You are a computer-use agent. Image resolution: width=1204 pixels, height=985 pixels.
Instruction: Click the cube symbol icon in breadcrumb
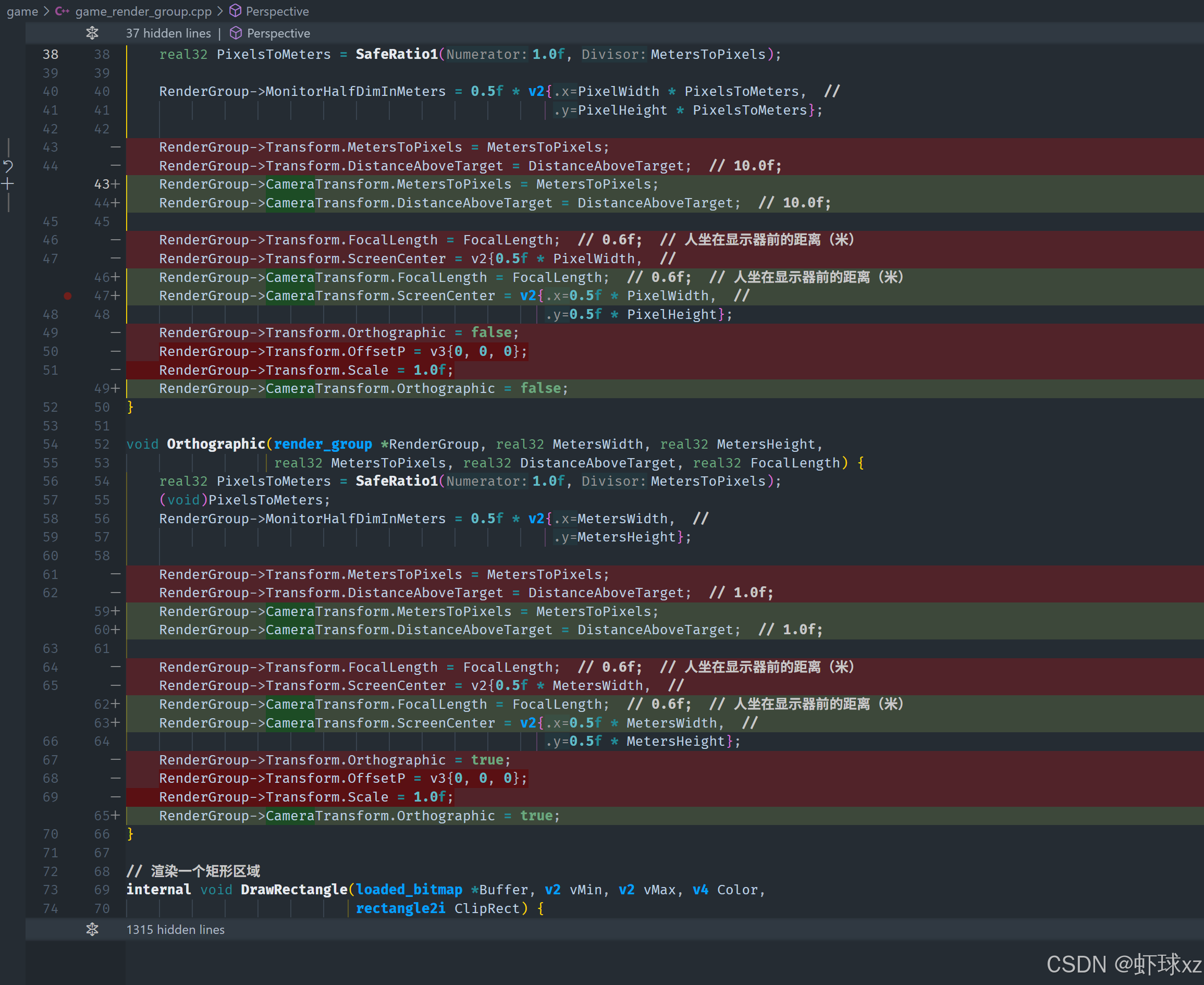pos(236,11)
